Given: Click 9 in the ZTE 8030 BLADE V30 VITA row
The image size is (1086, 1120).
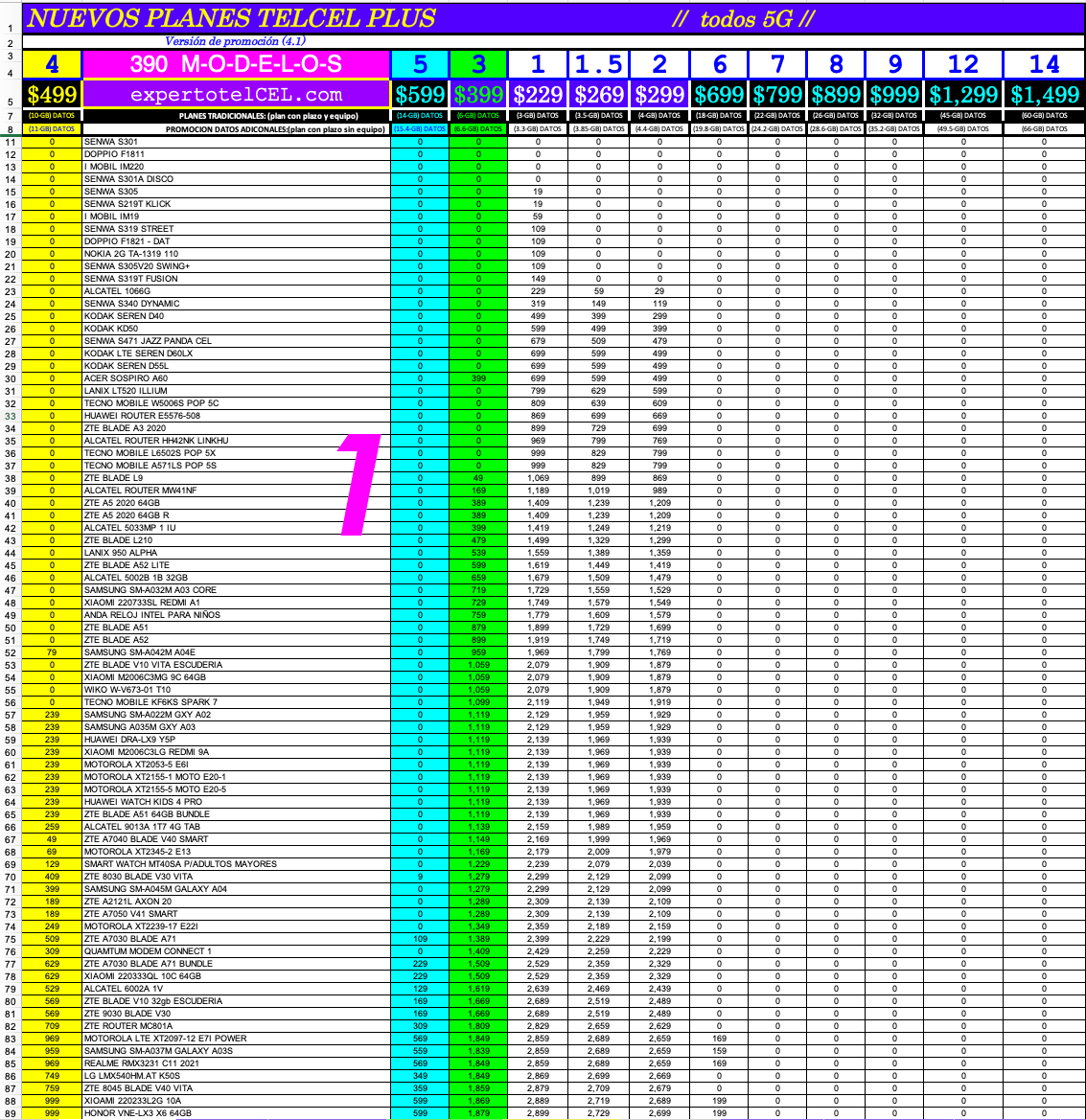Looking at the screenshot, I should pyautogui.click(x=420, y=877).
